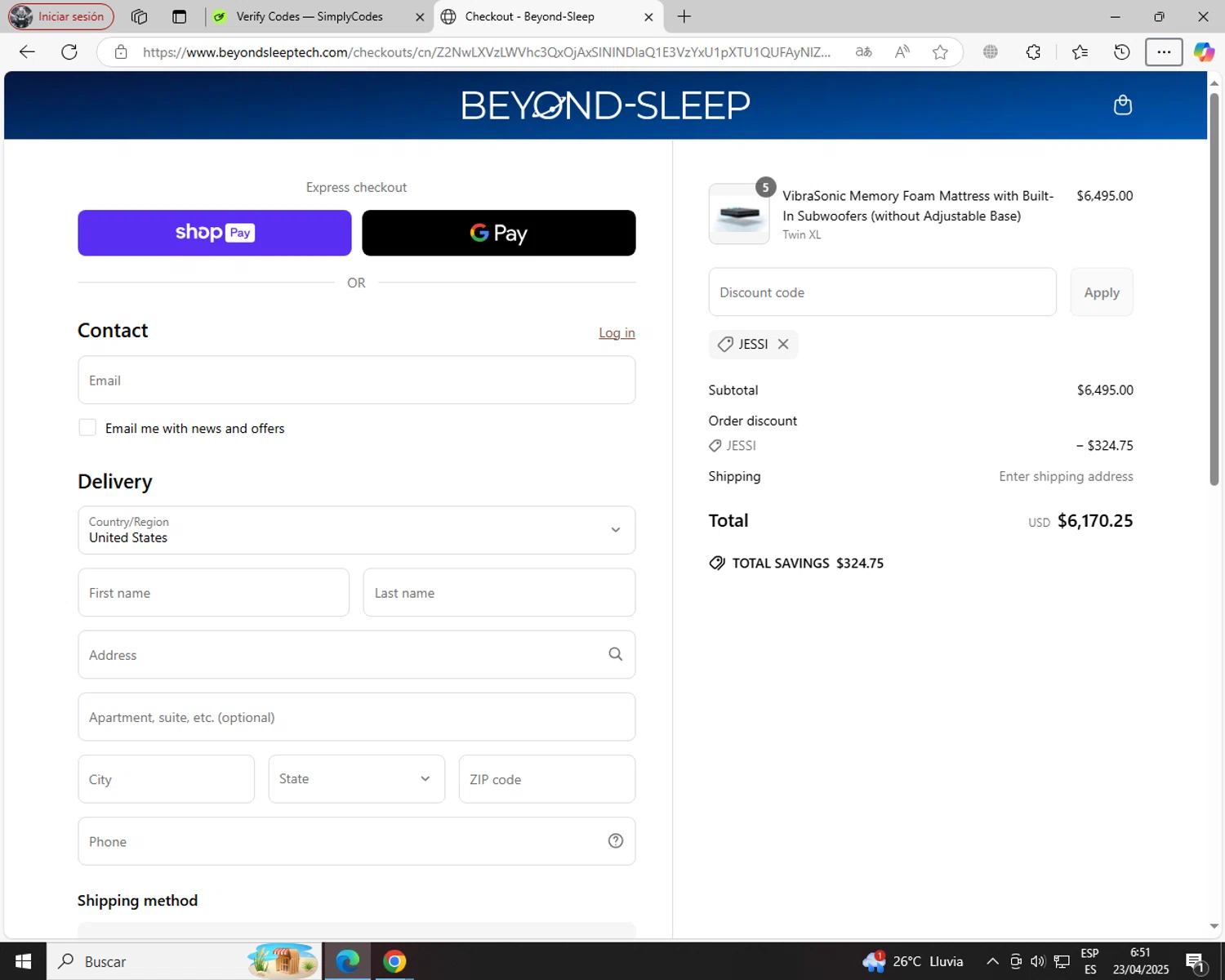Open Edge Settings and more menu
The image size is (1225, 980).
click(x=1164, y=52)
